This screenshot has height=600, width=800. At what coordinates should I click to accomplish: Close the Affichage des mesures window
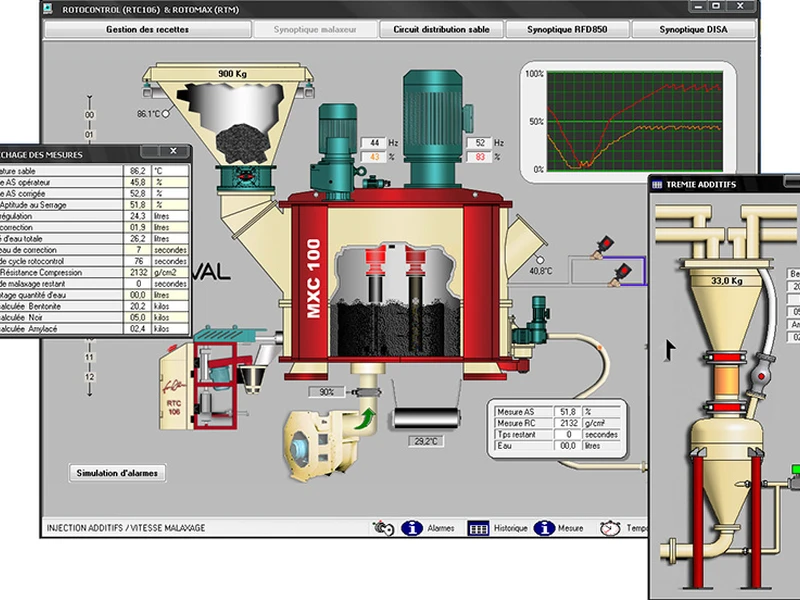click(x=173, y=151)
